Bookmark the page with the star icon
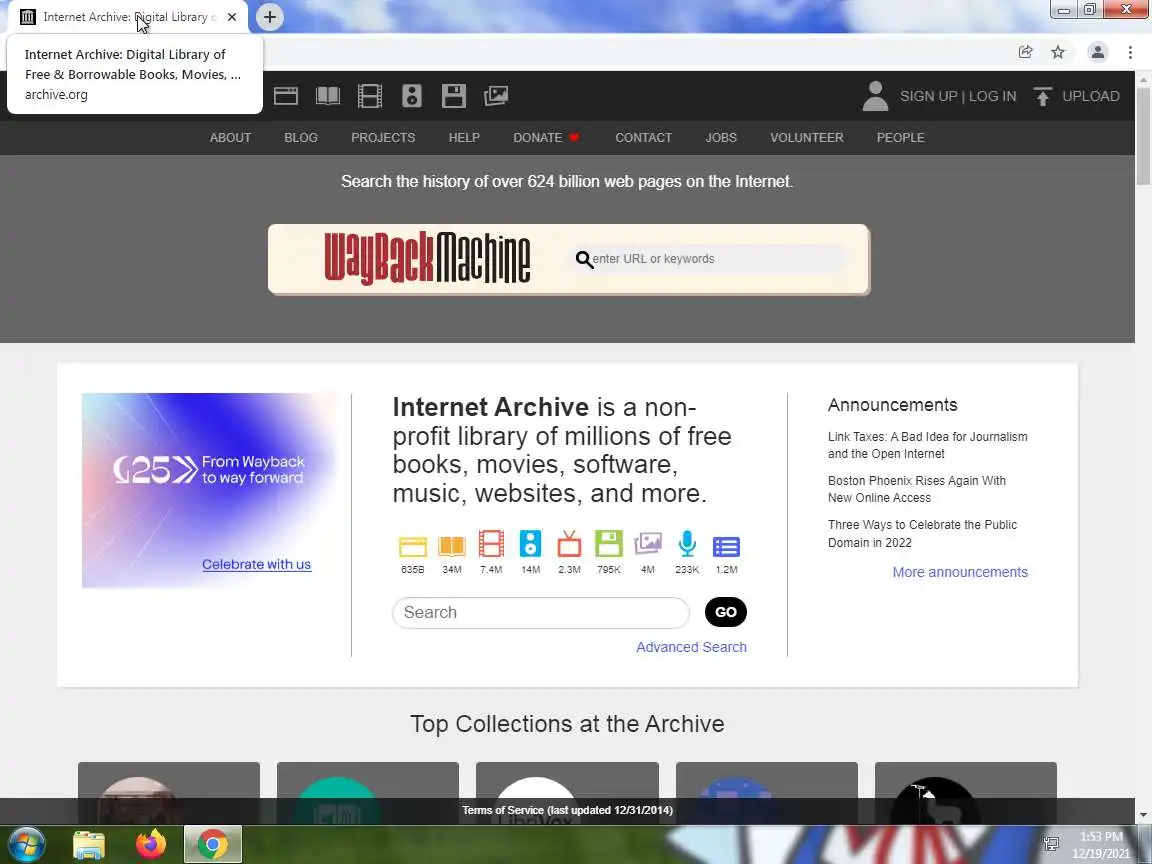This screenshot has width=1152, height=864. (1058, 51)
